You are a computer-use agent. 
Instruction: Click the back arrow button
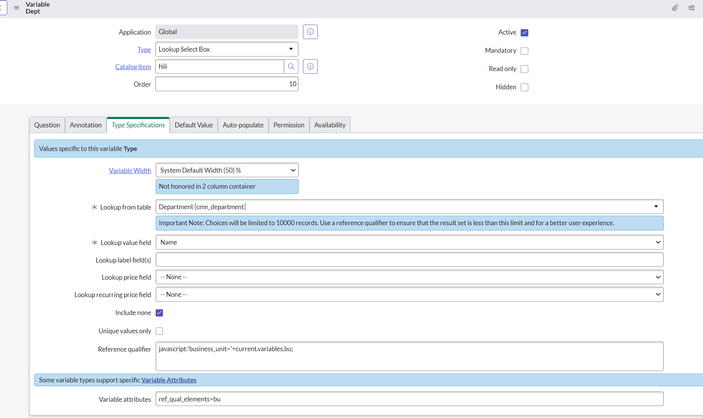click(2, 8)
